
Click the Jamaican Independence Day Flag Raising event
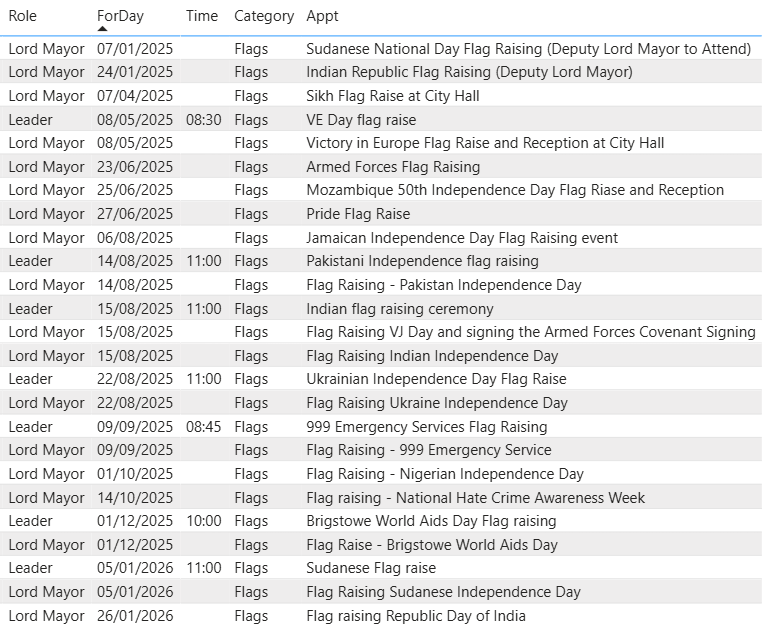click(461, 238)
